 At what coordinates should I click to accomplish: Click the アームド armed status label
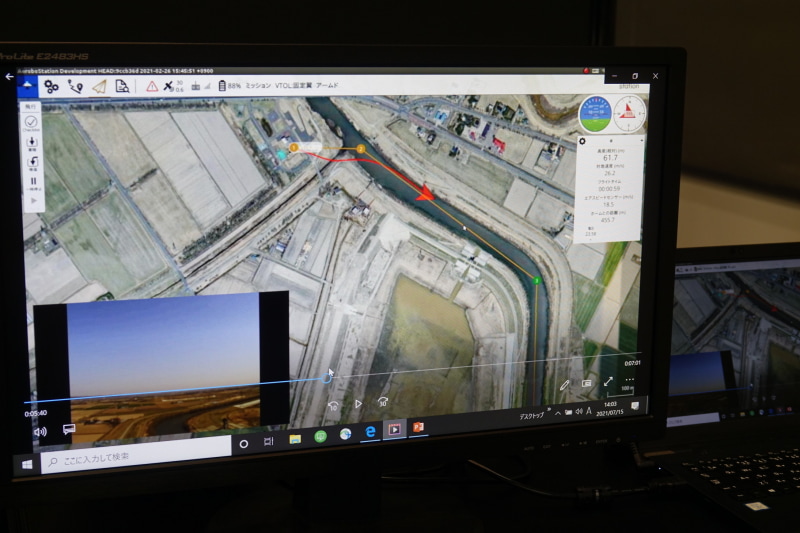click(327, 85)
